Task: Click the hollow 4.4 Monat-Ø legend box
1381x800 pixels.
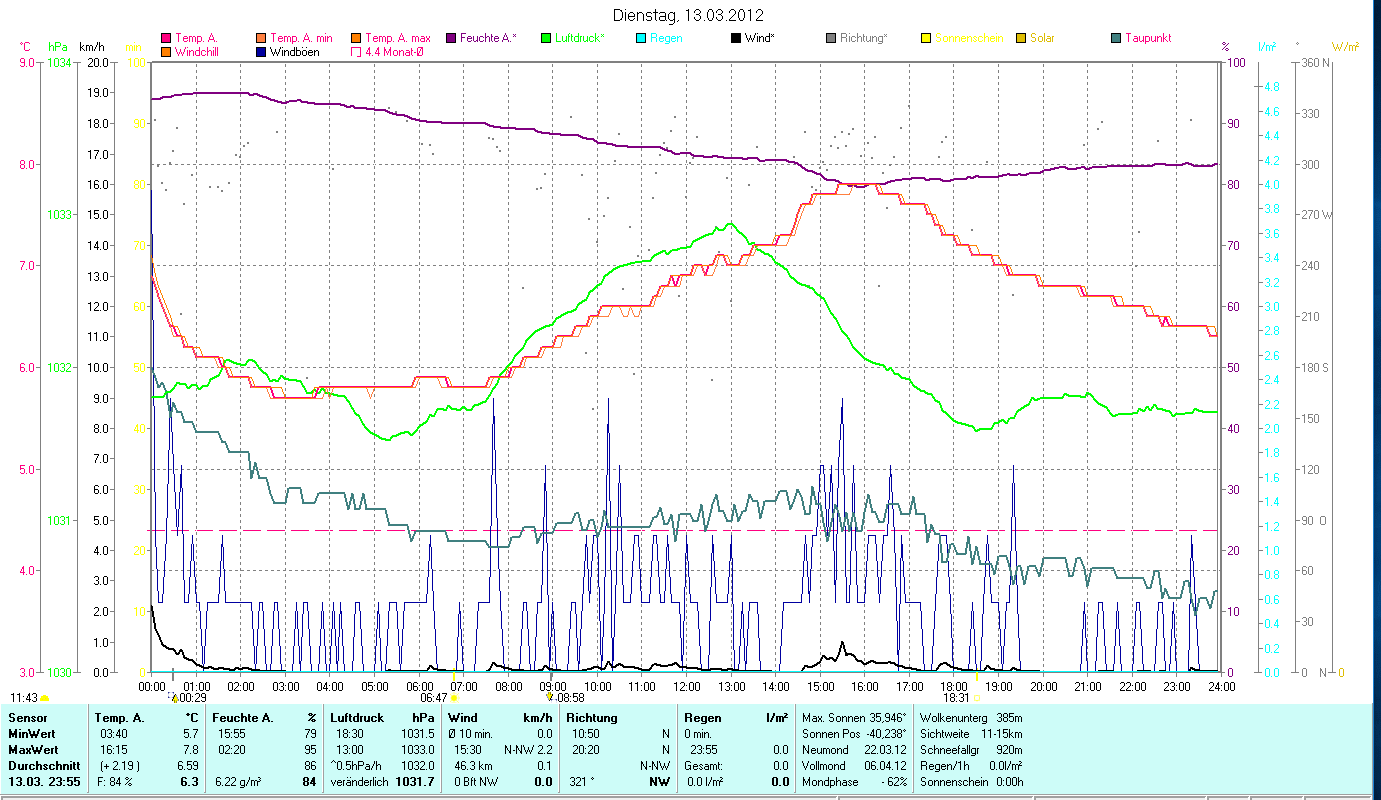Action: 355,52
